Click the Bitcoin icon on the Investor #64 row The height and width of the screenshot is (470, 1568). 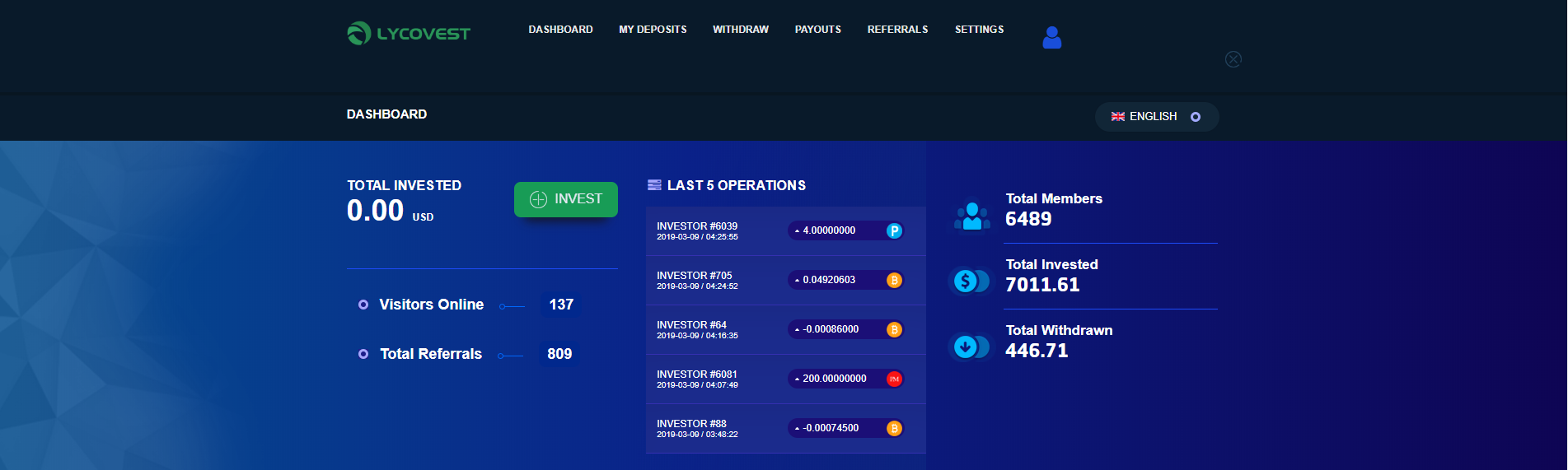click(894, 329)
